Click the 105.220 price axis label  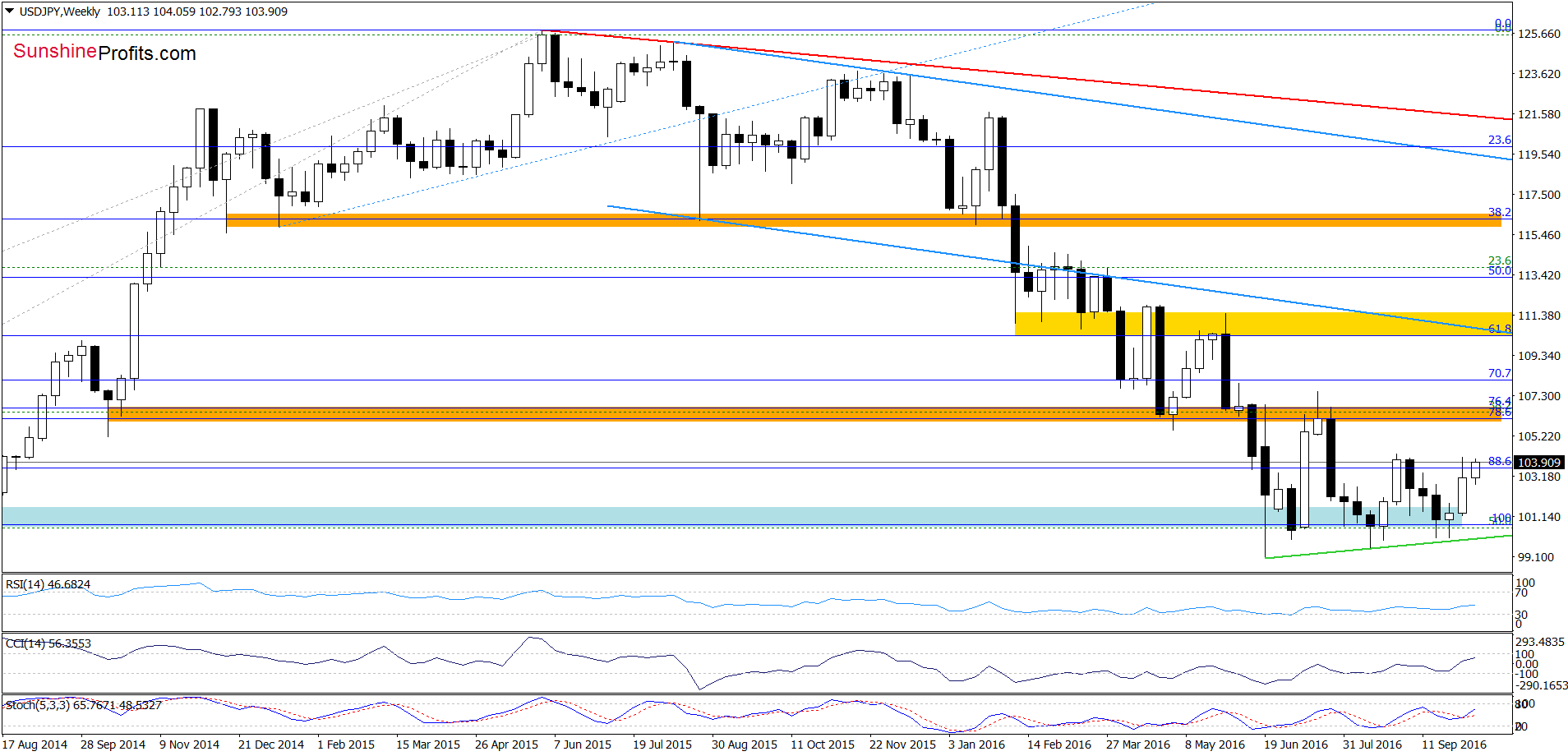(x=1538, y=436)
